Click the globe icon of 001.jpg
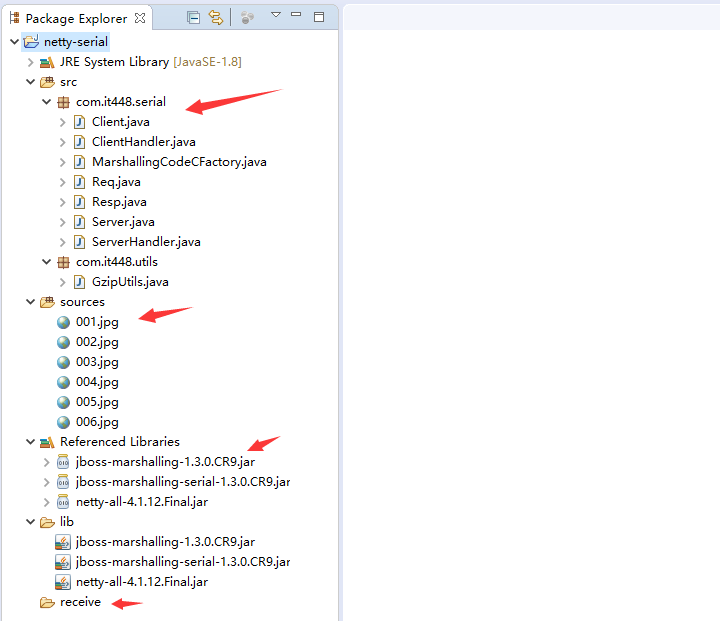The image size is (720, 621). [x=63, y=322]
